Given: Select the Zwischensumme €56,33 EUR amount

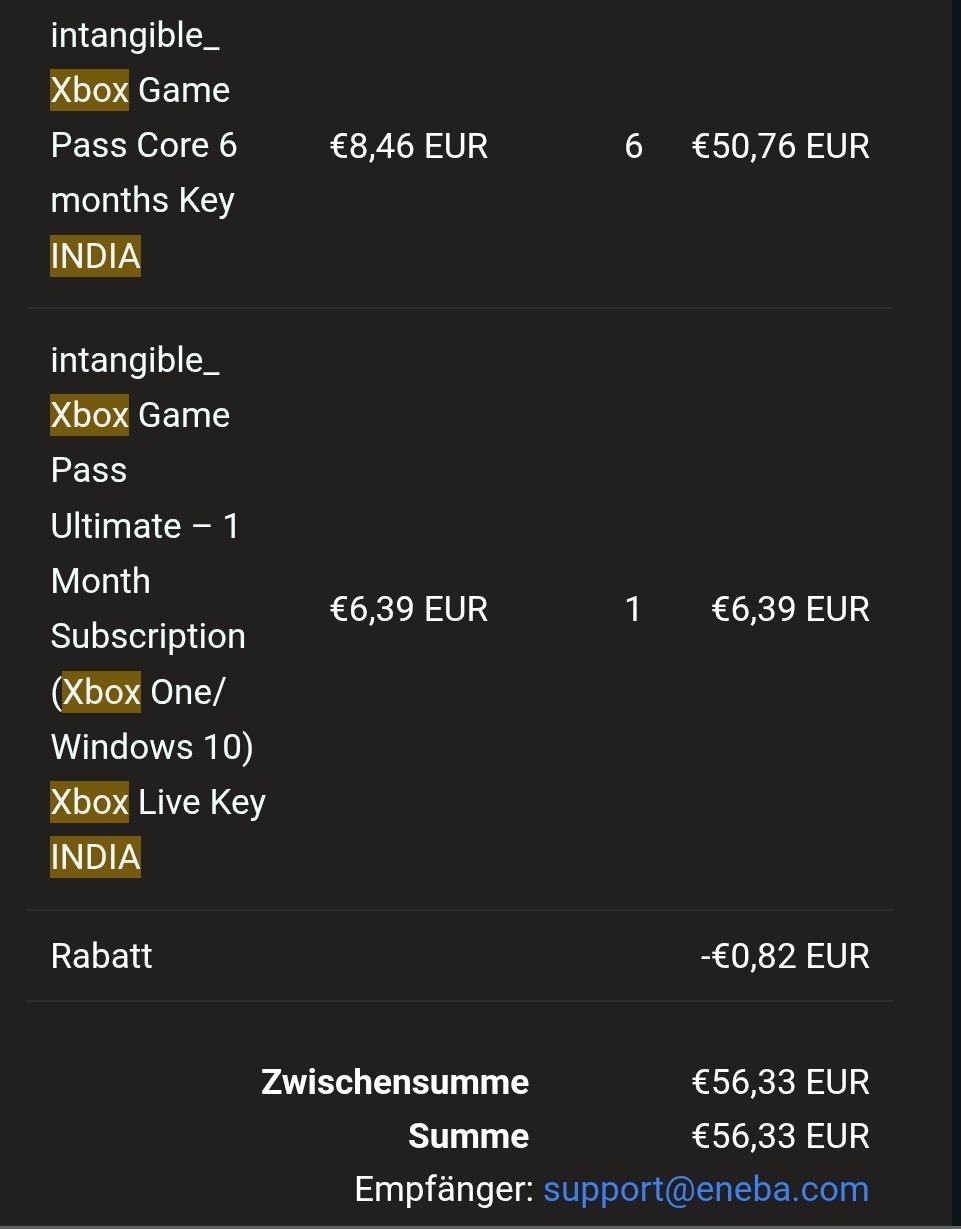Looking at the screenshot, I should click(x=781, y=1082).
